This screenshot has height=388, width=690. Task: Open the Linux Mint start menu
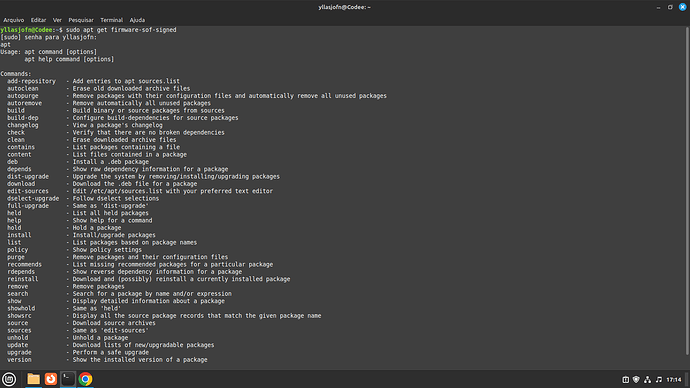[x=9, y=379]
